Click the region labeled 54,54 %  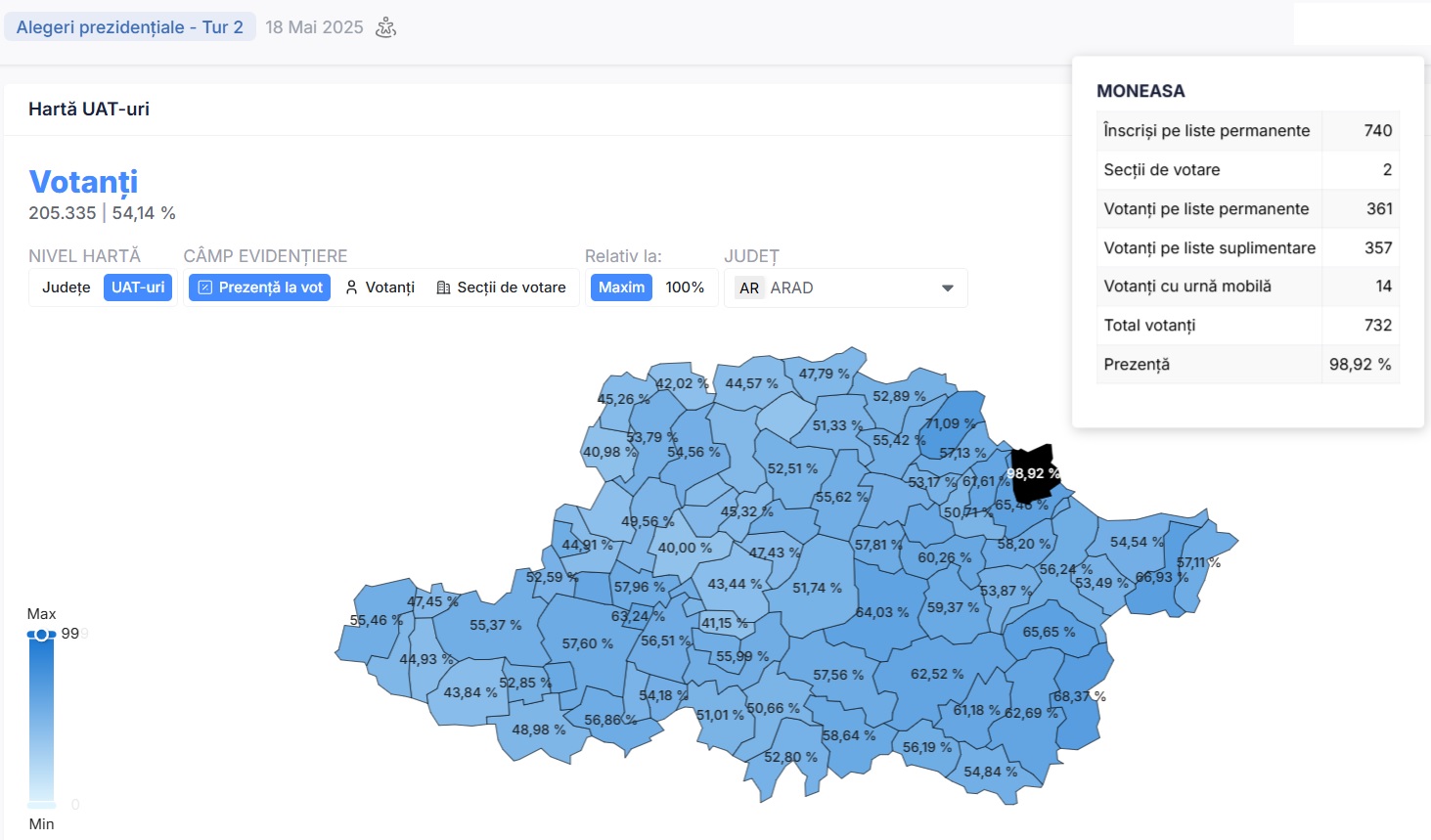(x=1137, y=542)
